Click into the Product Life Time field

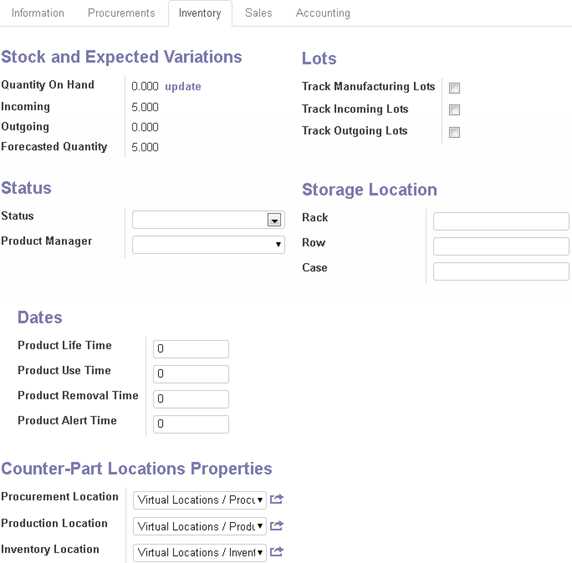(x=191, y=349)
